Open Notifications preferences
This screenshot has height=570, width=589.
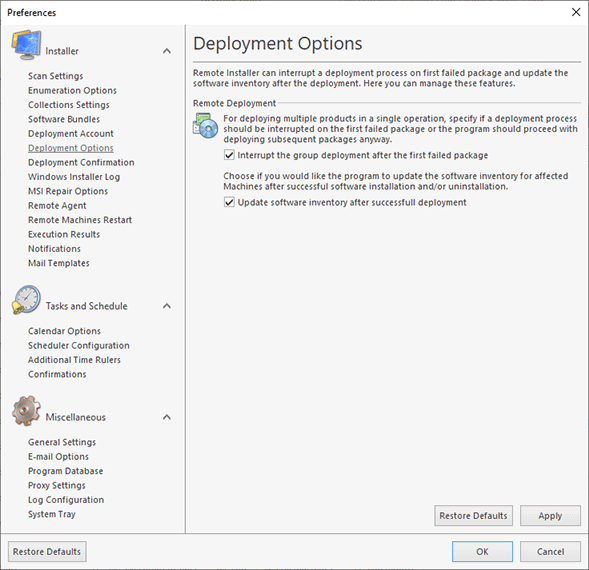pos(54,249)
